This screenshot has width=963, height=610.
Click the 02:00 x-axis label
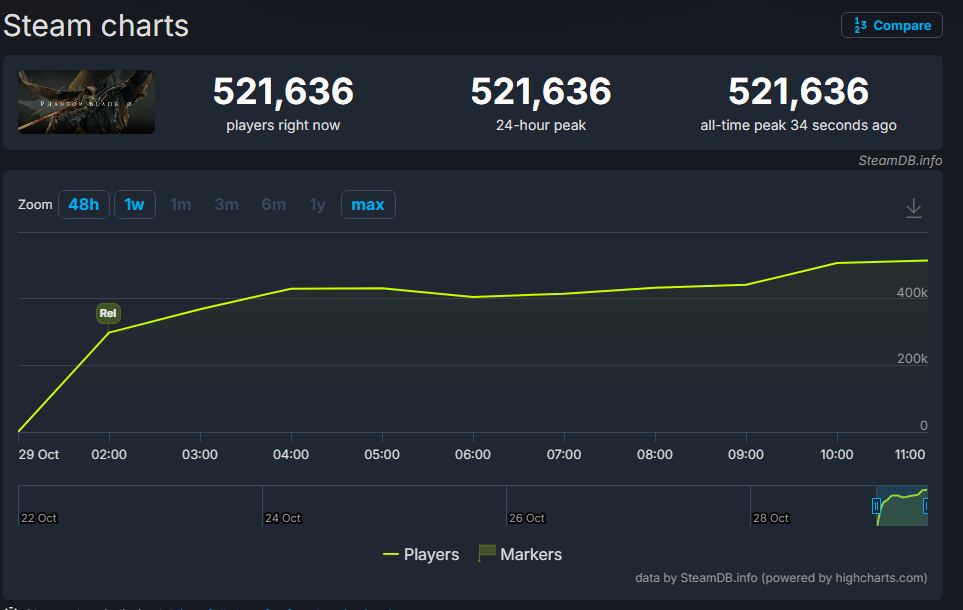click(109, 455)
